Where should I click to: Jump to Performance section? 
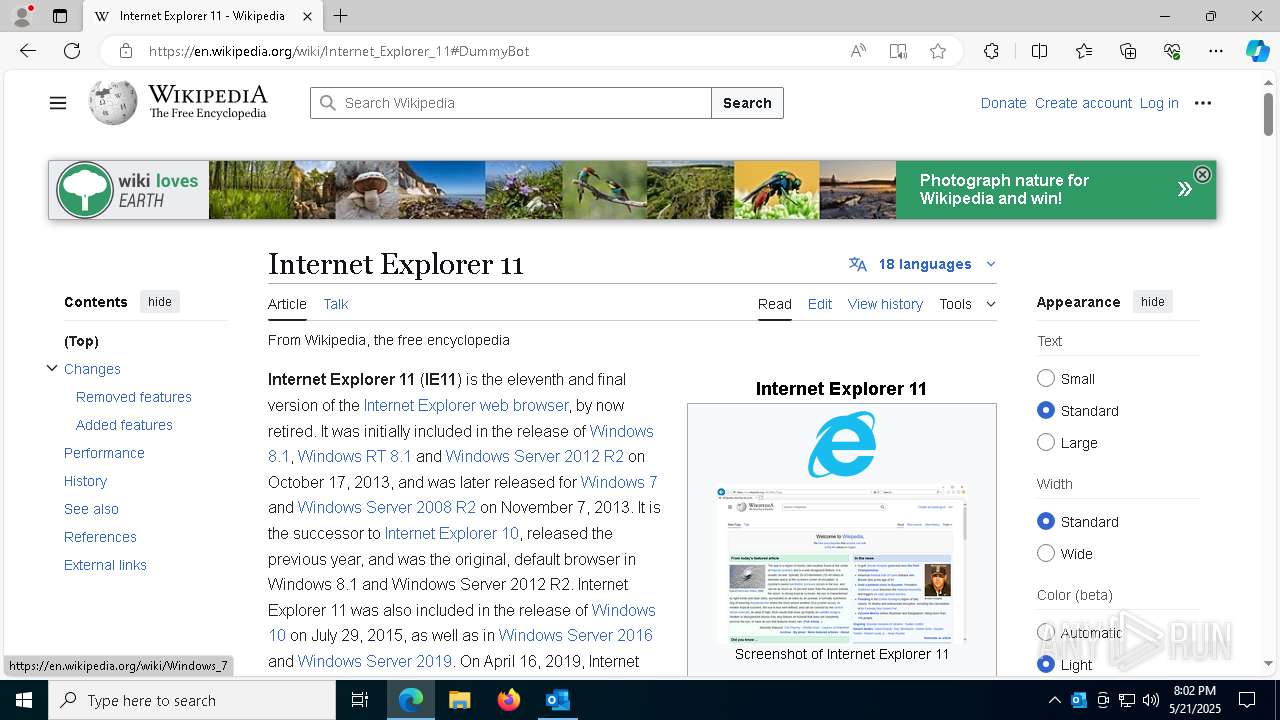tap(104, 453)
